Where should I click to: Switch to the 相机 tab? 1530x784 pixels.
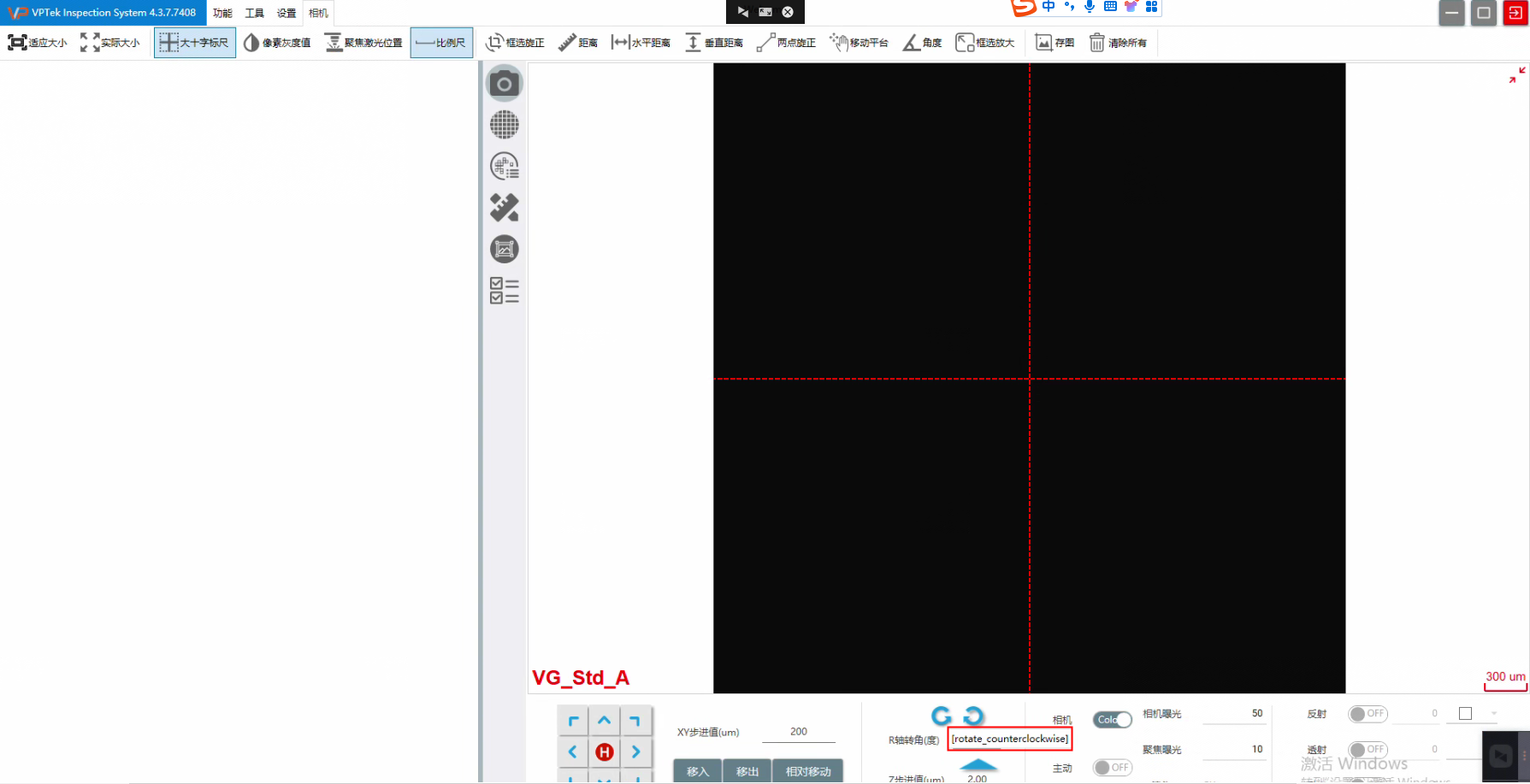[318, 13]
